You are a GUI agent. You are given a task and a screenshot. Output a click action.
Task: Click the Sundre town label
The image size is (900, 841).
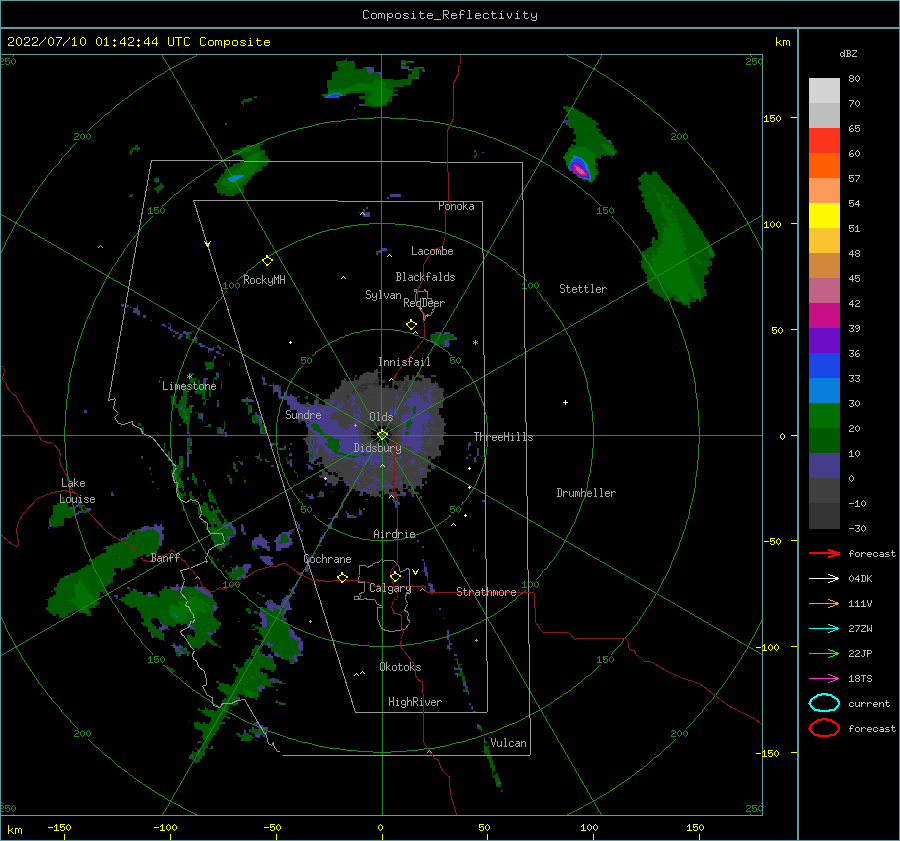[303, 414]
